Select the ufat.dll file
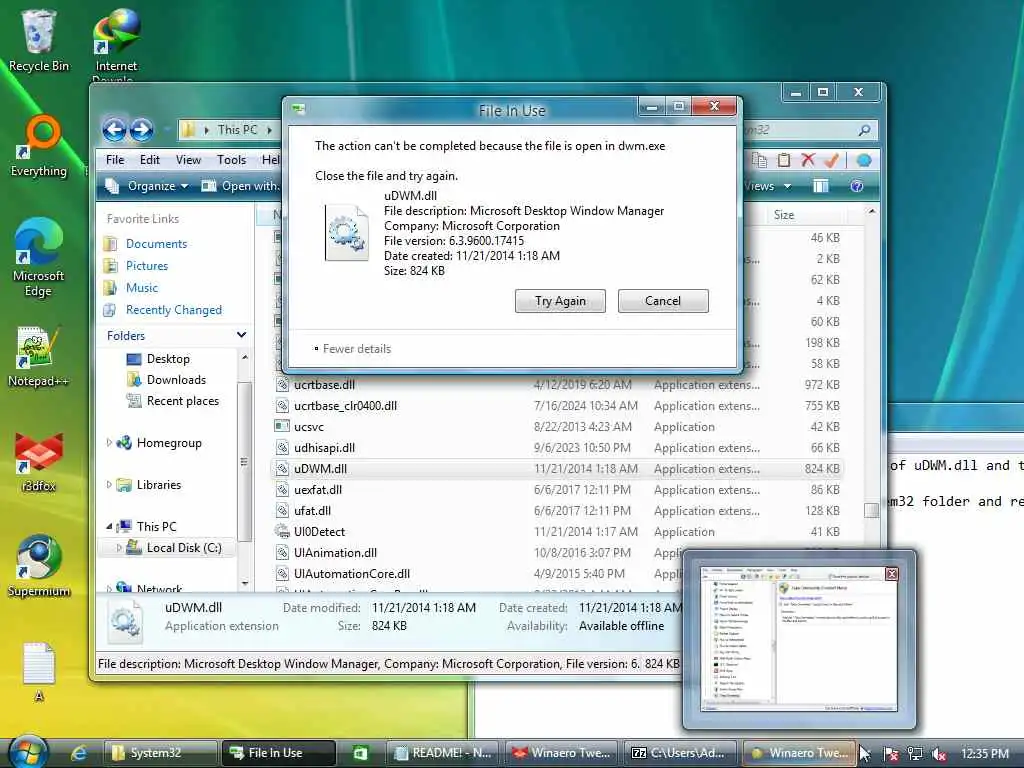Image resolution: width=1024 pixels, height=768 pixels. point(312,510)
